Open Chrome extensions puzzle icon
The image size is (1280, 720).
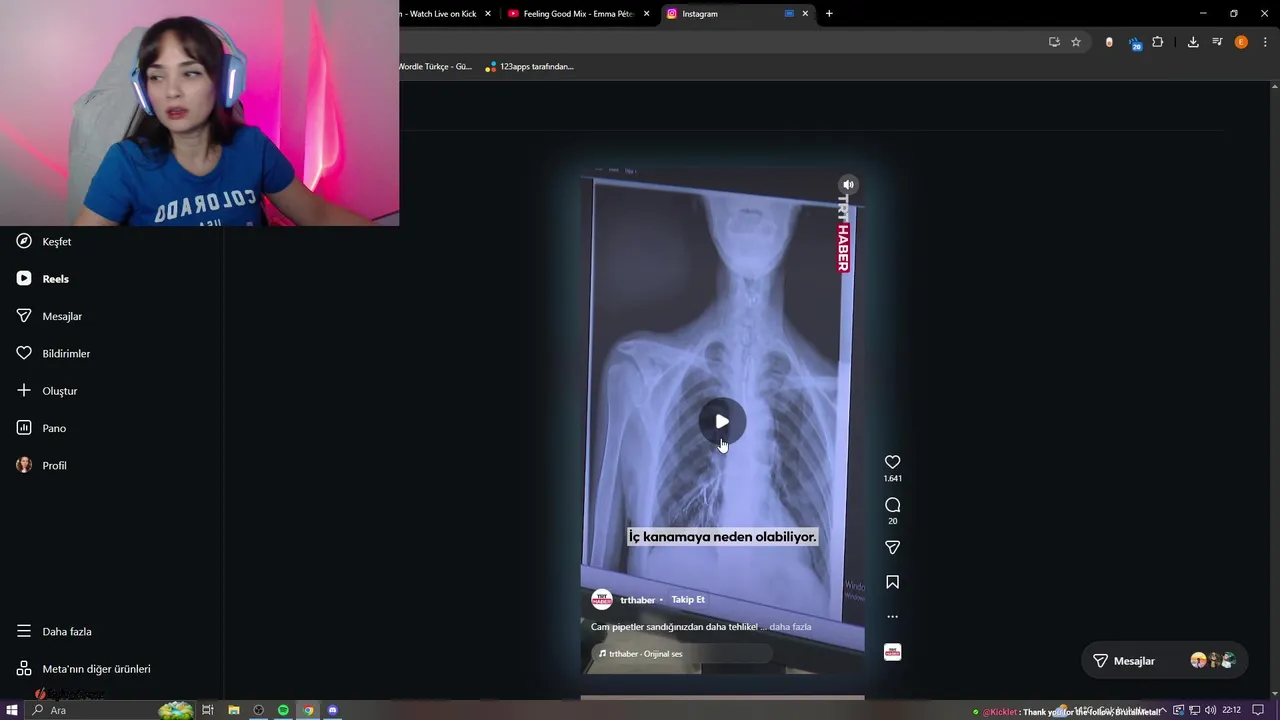[x=1158, y=42]
